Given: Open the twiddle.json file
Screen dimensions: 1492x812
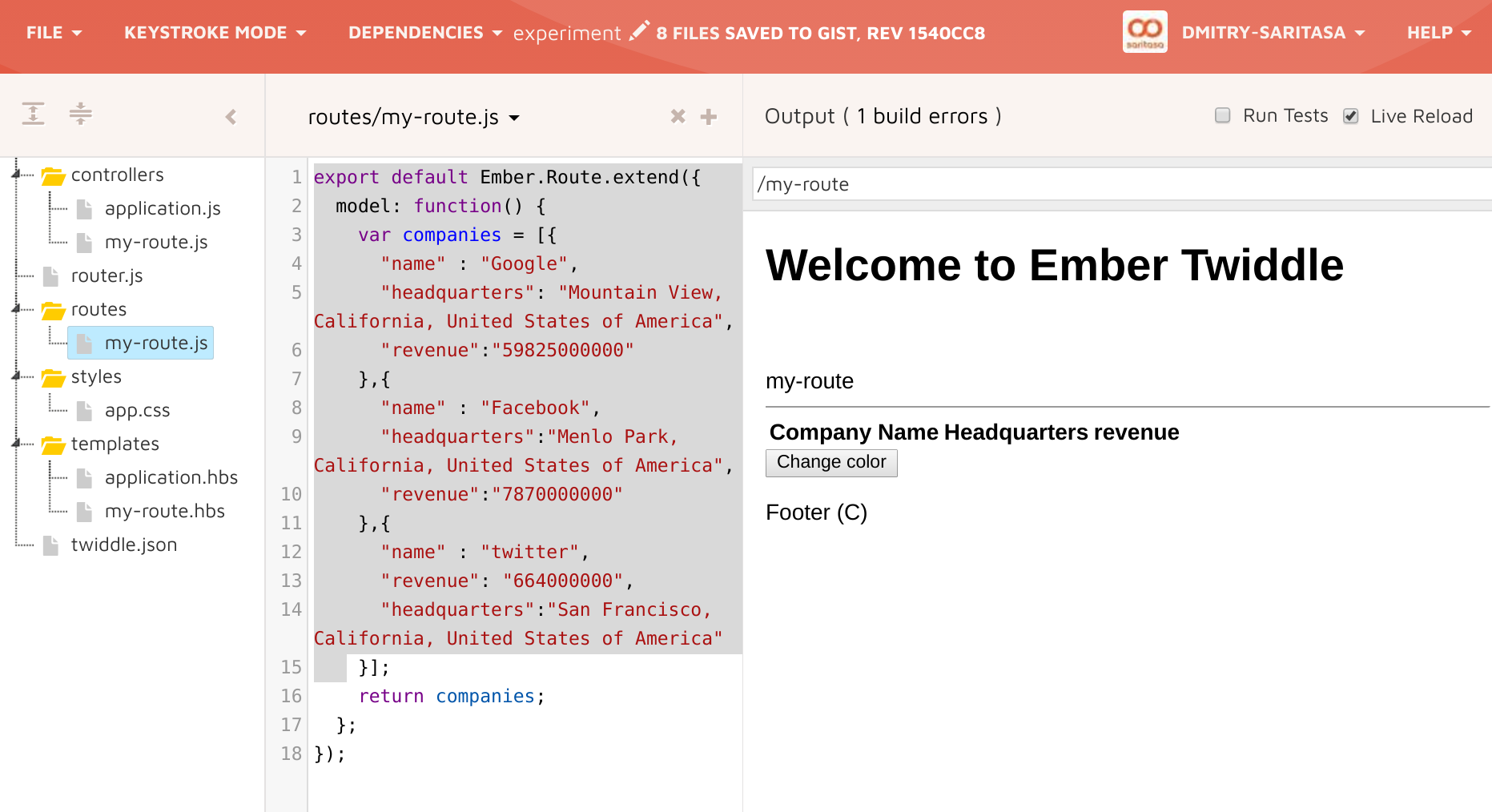Looking at the screenshot, I should point(123,545).
